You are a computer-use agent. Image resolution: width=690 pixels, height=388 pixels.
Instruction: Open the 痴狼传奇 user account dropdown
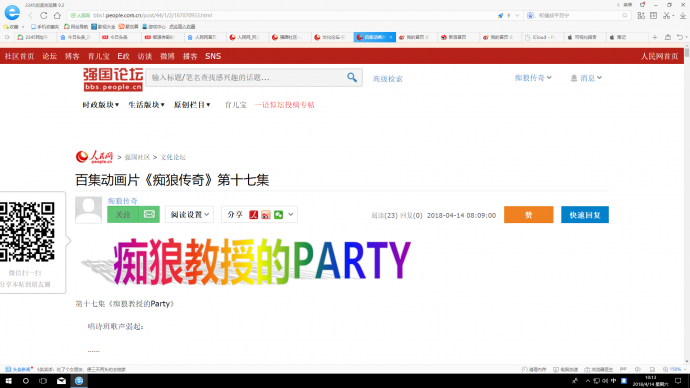tap(533, 78)
